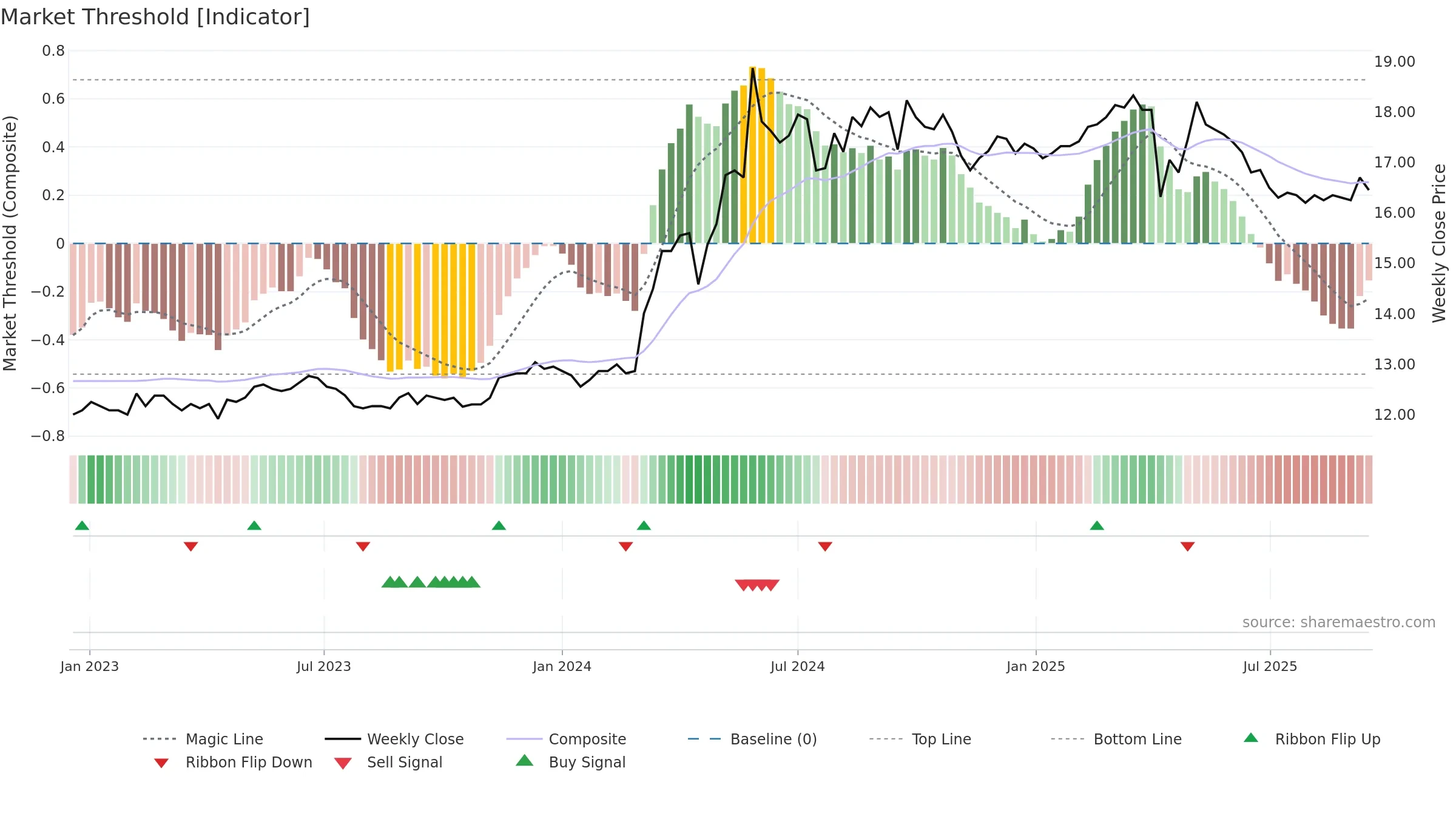Click the red flip-down triangle near Apr 2025

(x=1187, y=547)
